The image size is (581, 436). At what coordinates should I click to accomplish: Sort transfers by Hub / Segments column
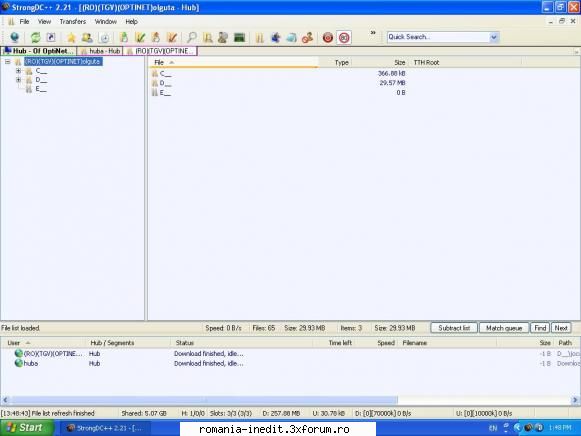pyautogui.click(x=128, y=343)
